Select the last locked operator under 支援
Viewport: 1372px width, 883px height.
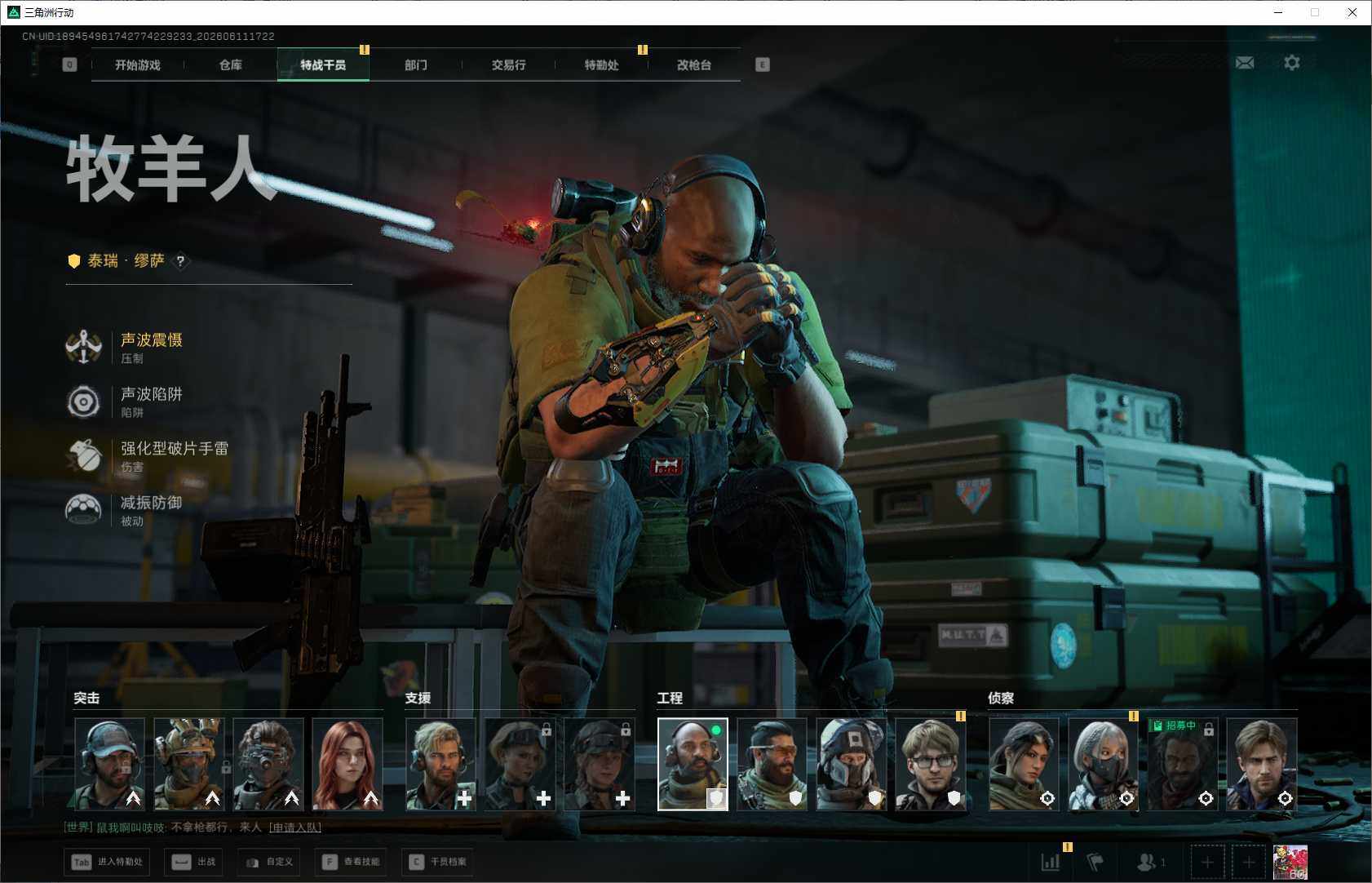[x=600, y=764]
